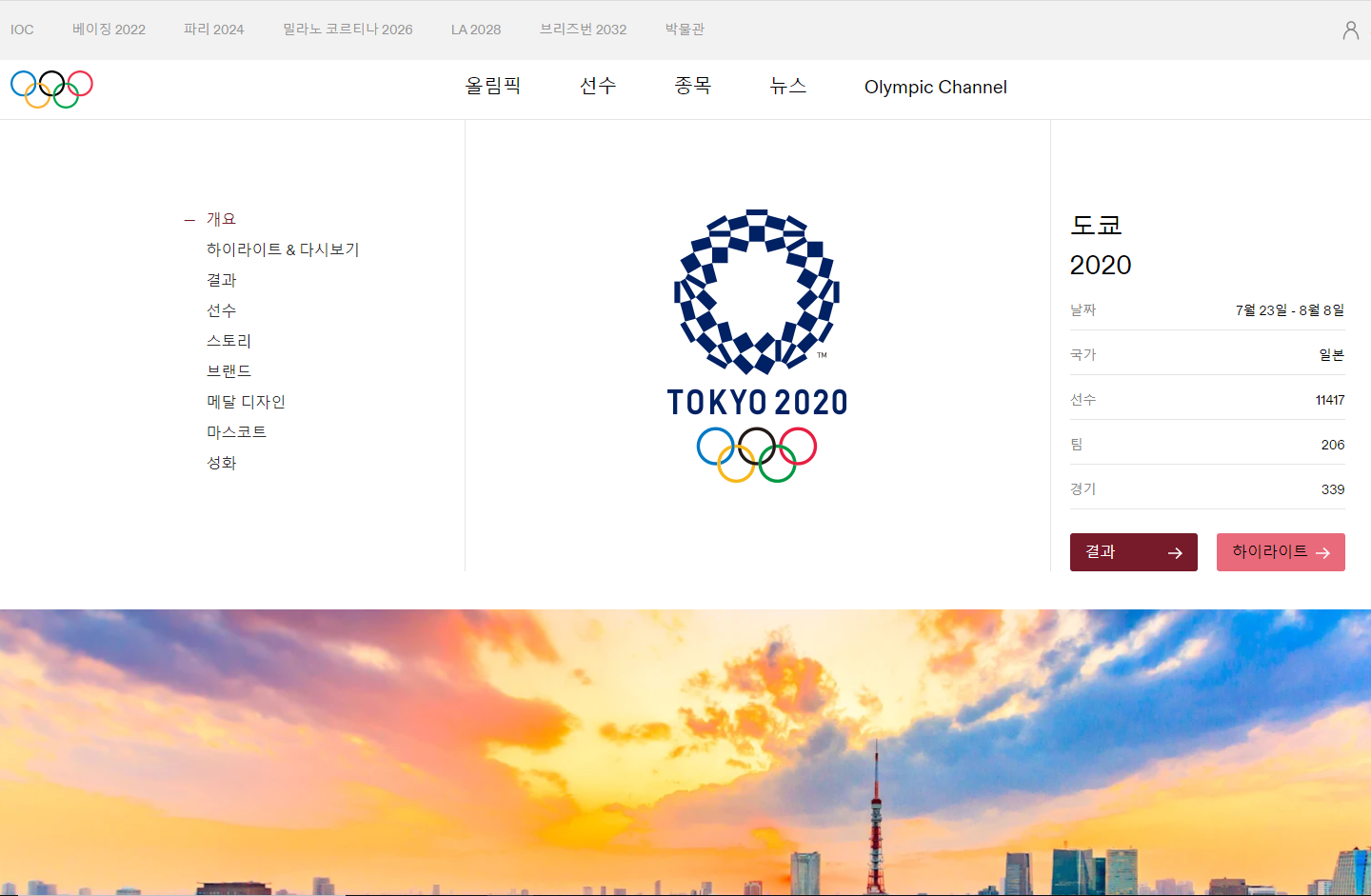
Task: Select 결과 in the side navigation
Action: tap(221, 280)
